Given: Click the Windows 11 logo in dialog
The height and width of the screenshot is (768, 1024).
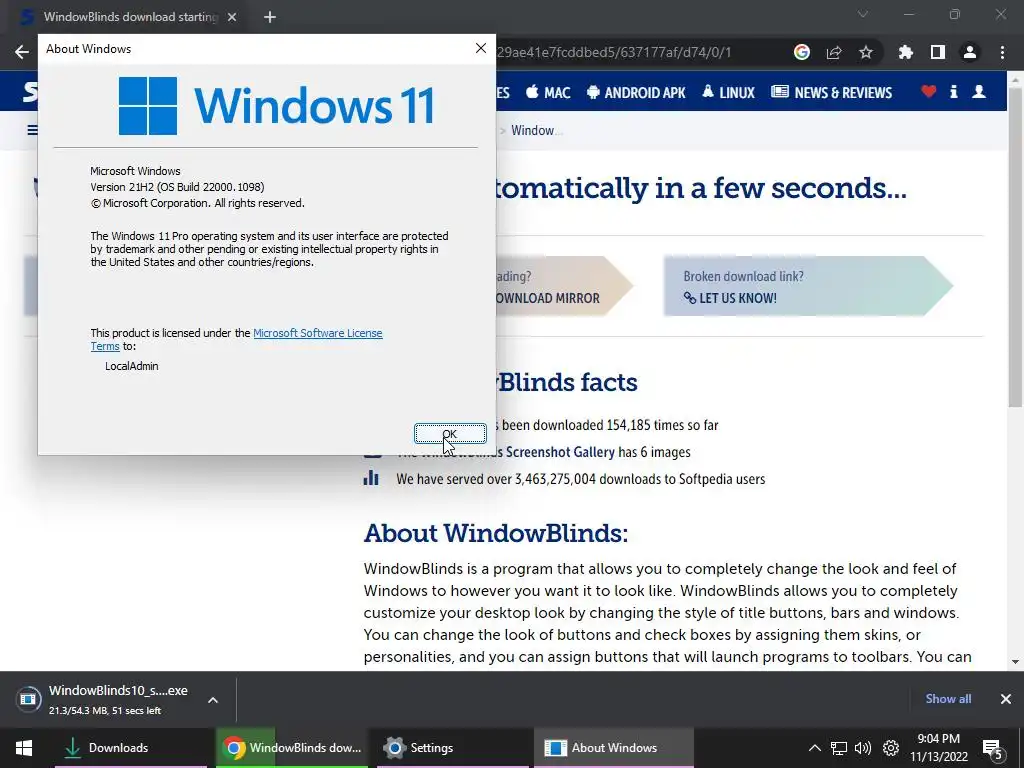Looking at the screenshot, I should (x=276, y=105).
